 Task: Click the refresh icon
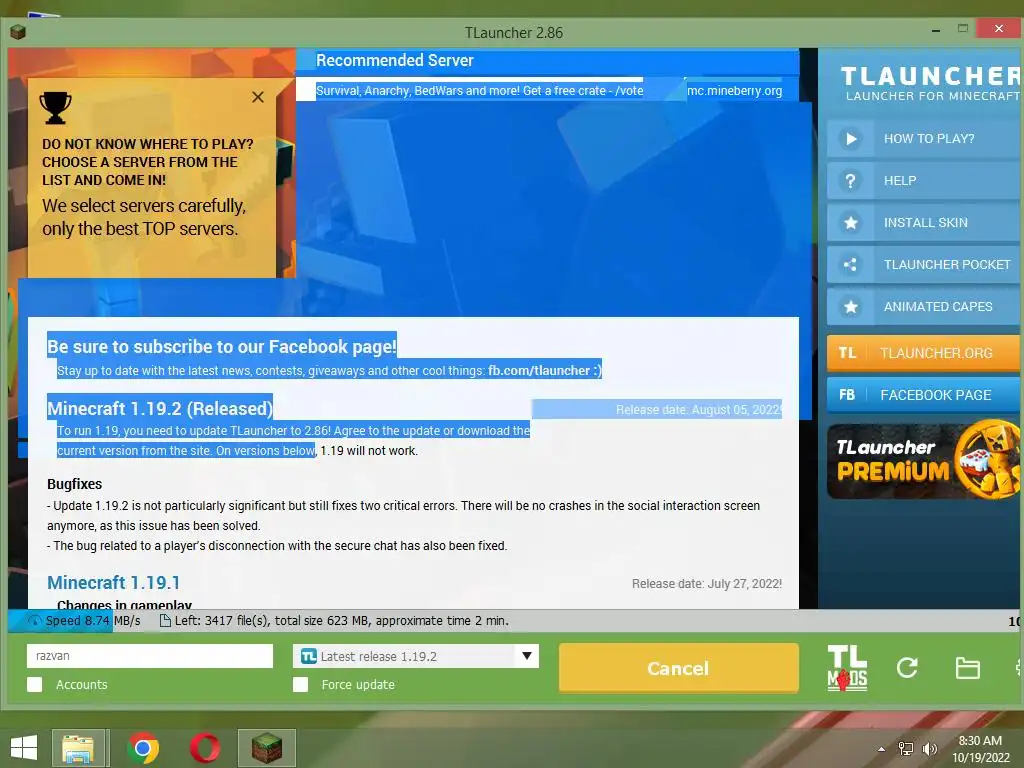click(x=906, y=667)
